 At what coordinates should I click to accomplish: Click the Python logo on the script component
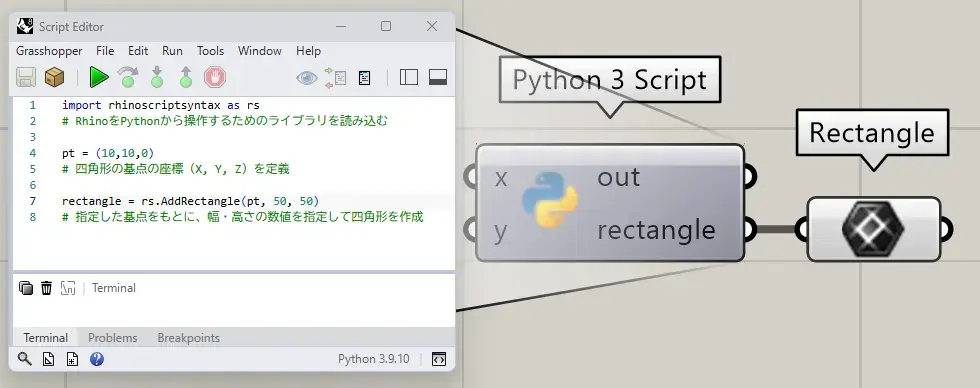[549, 199]
